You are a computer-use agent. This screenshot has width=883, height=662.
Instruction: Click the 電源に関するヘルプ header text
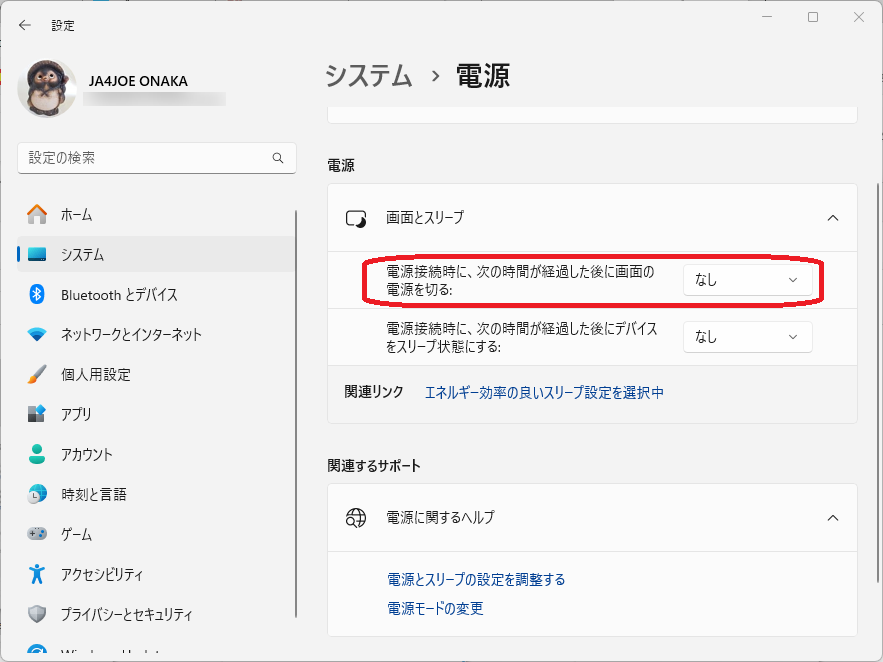click(440, 517)
